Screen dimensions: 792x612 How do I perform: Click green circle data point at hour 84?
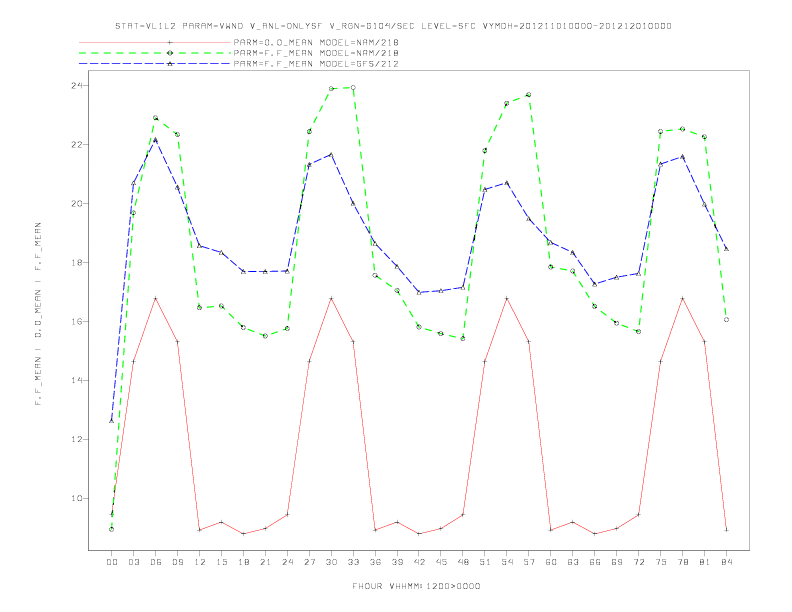coord(726,320)
